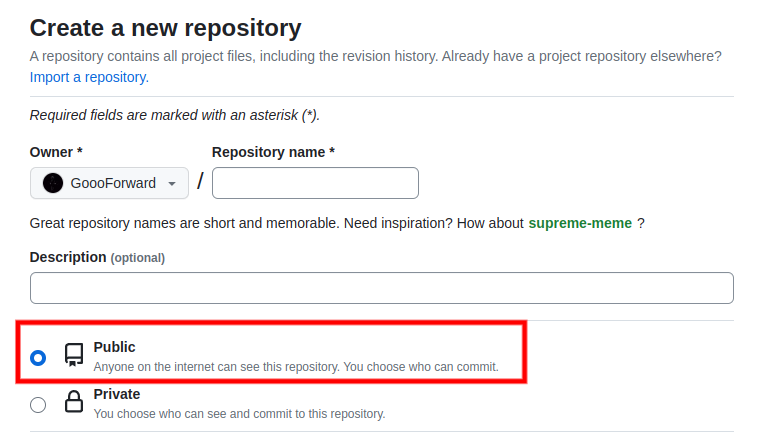Click the GoooForward owner name text
Screen dimensions: 778x436
(x=113, y=183)
